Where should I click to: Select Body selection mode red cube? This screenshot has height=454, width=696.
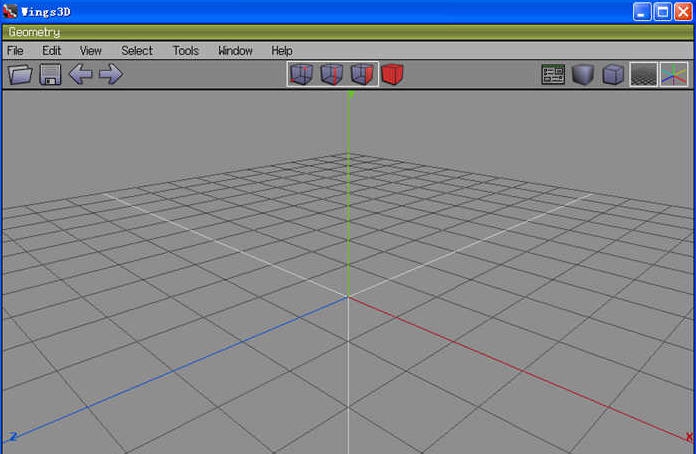point(392,74)
